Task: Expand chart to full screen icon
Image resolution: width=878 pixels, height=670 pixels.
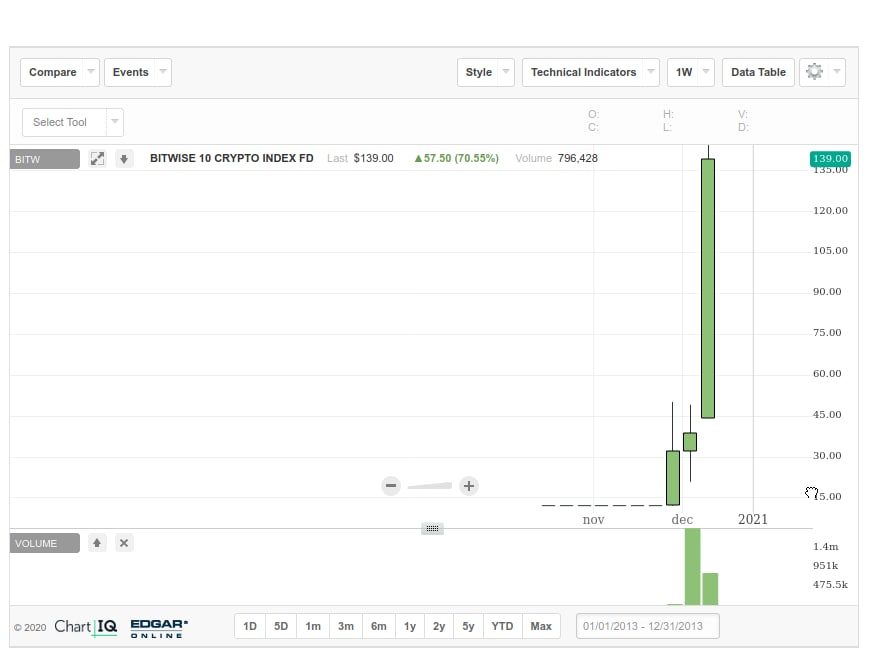Action: [x=97, y=158]
